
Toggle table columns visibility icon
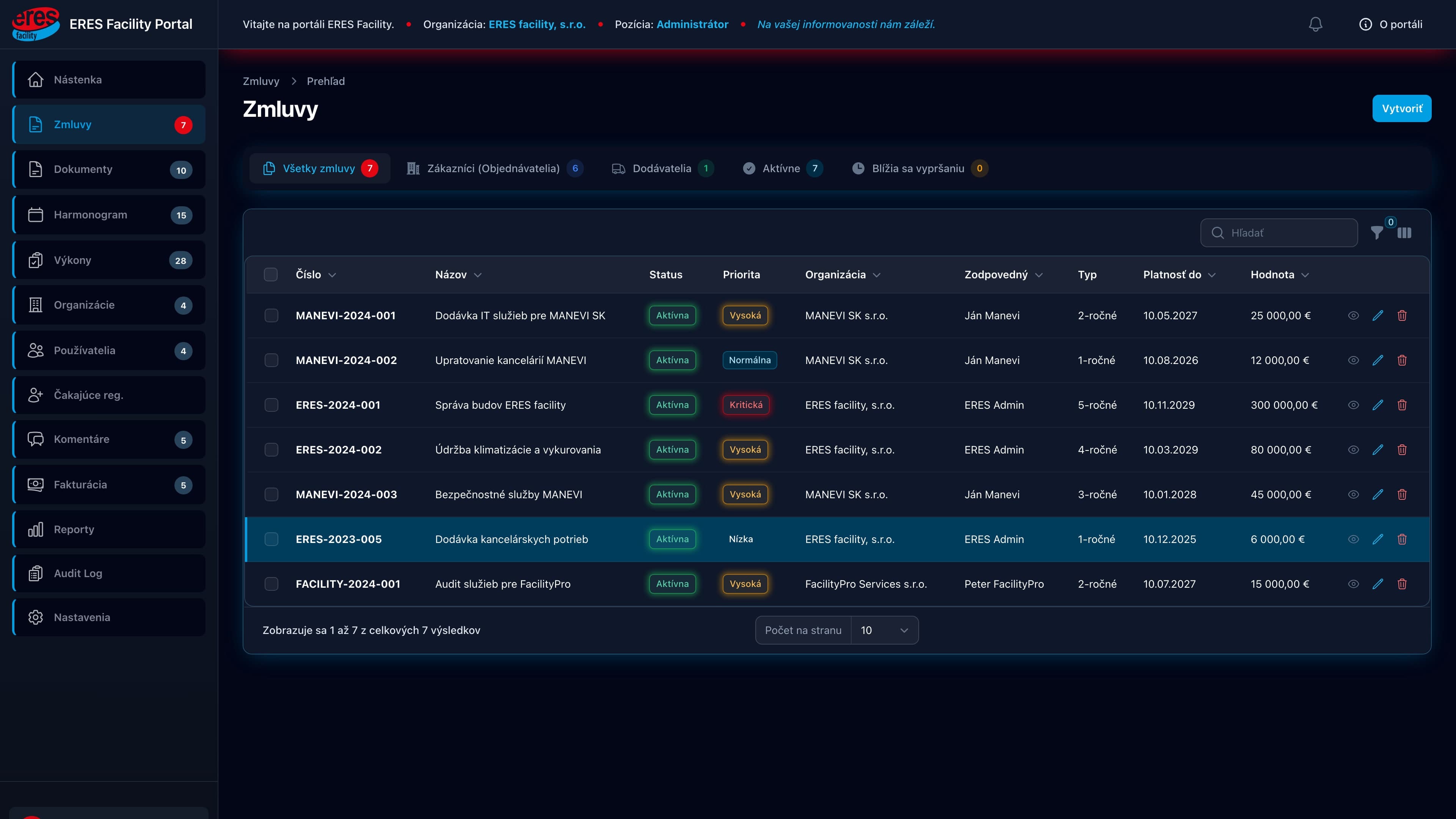[1404, 233]
